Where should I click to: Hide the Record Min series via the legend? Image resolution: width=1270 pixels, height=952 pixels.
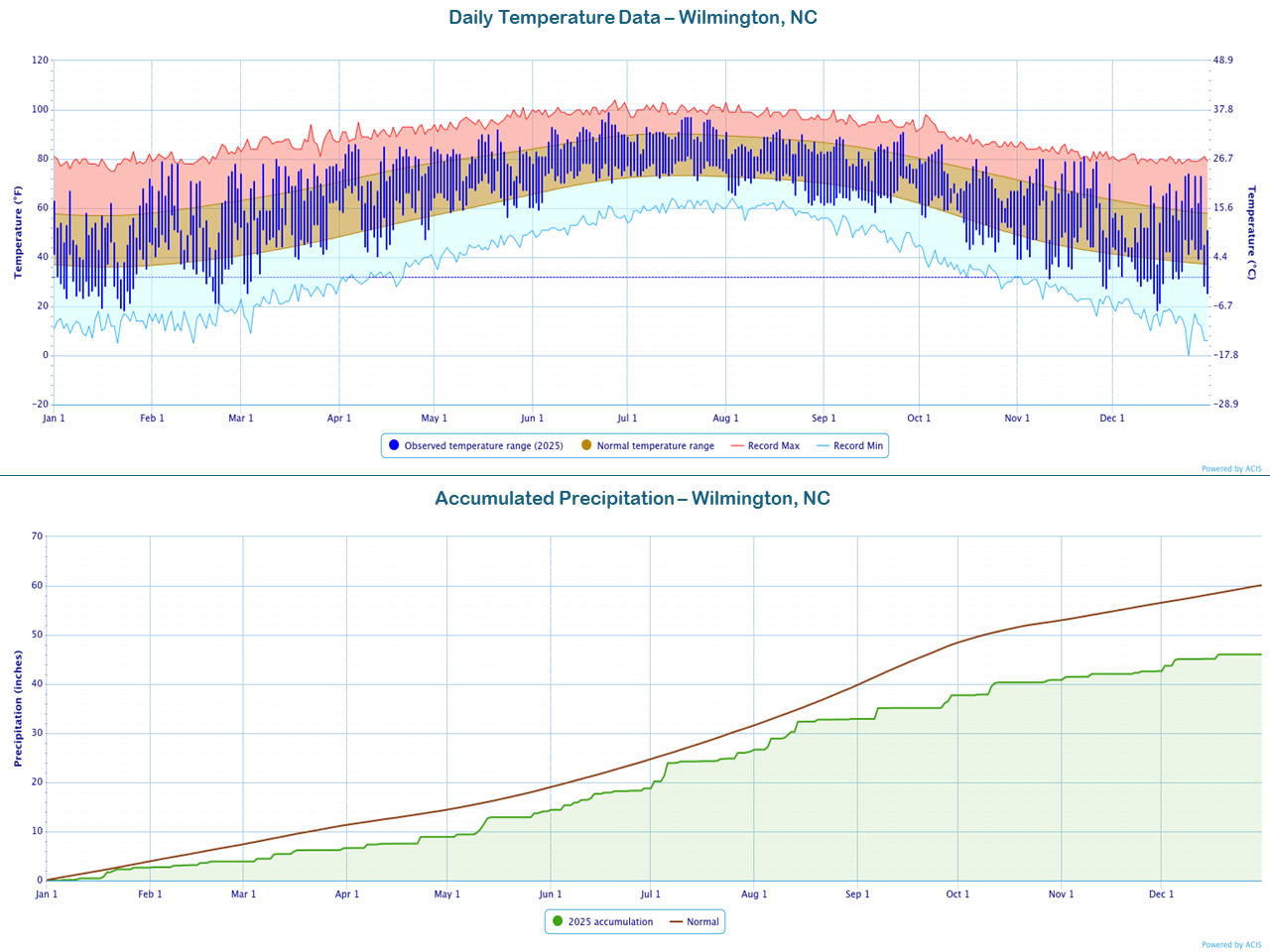849,446
